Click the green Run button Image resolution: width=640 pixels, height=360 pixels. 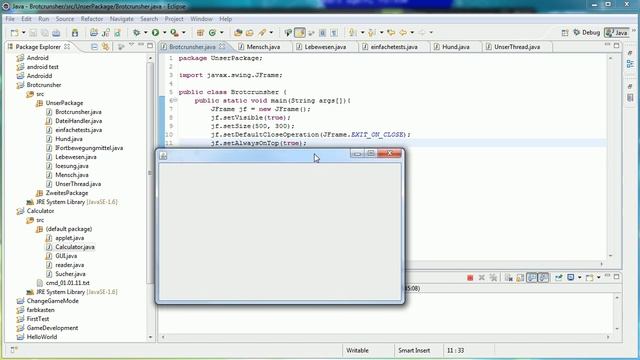156,33
